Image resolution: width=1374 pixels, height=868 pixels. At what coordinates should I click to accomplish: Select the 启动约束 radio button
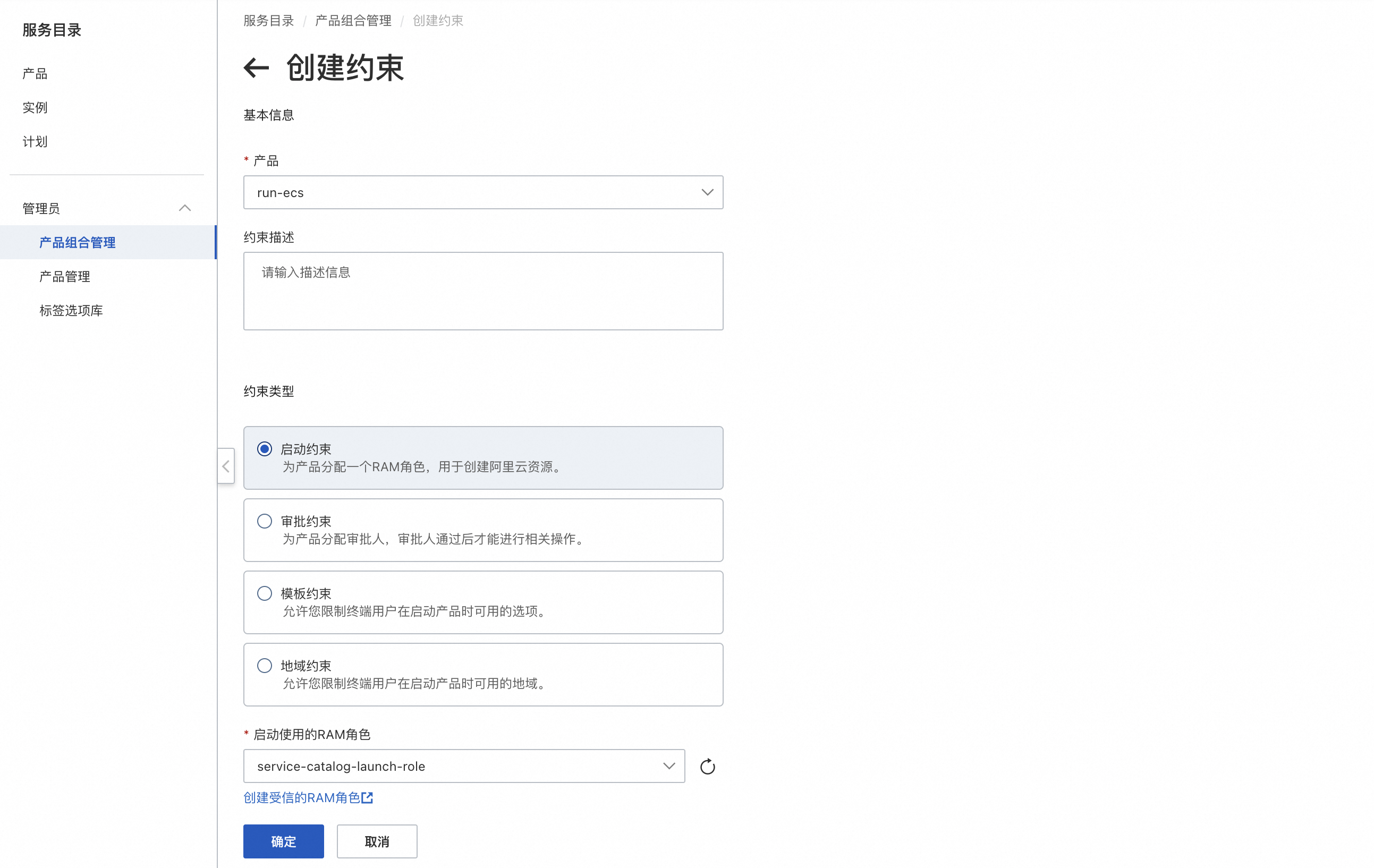[264, 449]
